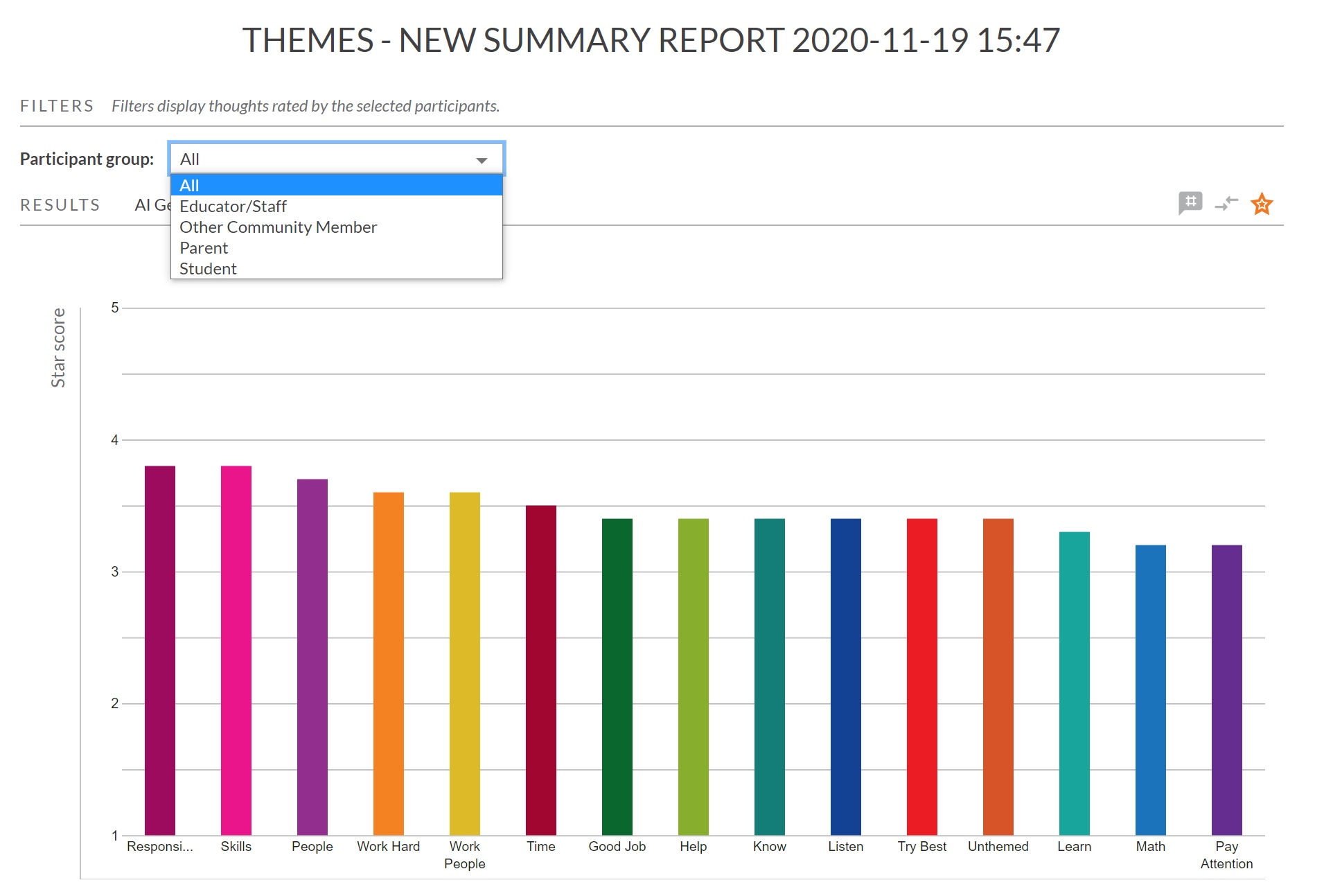Select the star score view icon
This screenshot has width=1324, height=896.
(x=1262, y=204)
